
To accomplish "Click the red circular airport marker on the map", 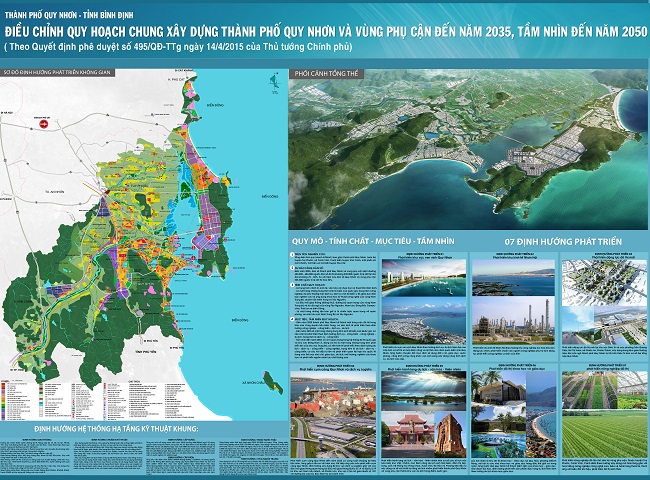I will point(43,123).
